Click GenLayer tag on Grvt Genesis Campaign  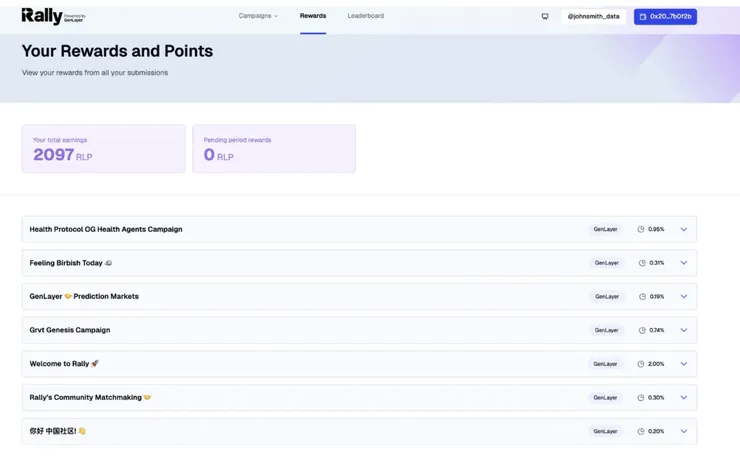(x=606, y=330)
